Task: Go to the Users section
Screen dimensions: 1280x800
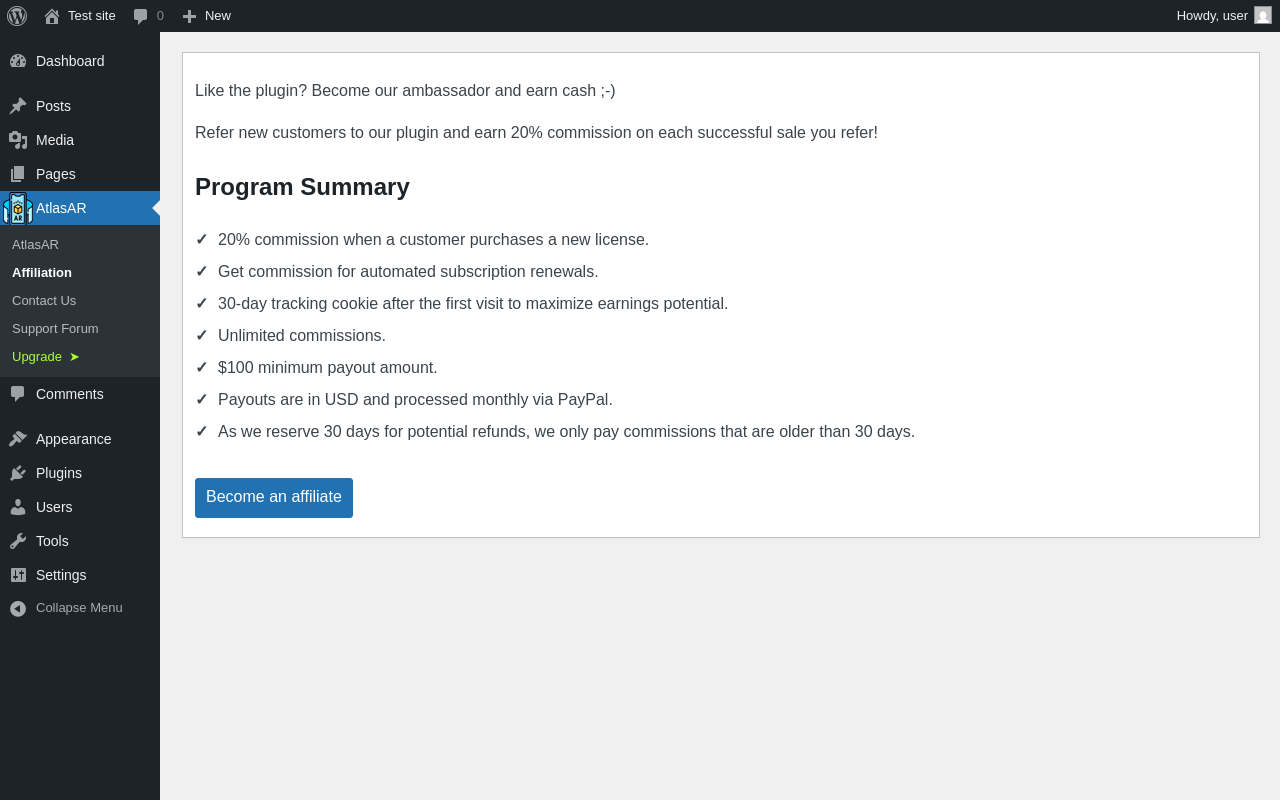Action: point(54,507)
